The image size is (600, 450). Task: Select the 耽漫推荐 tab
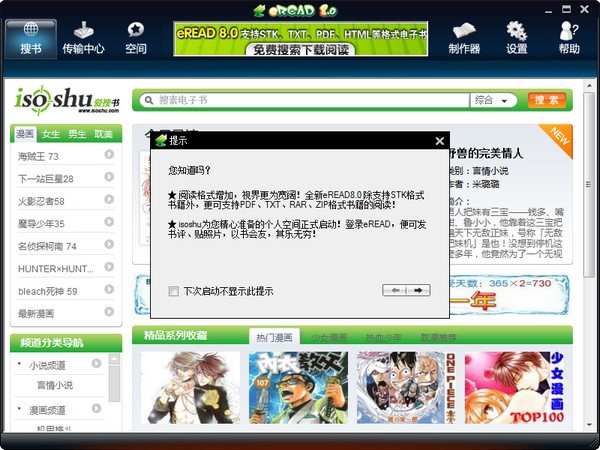439,337
